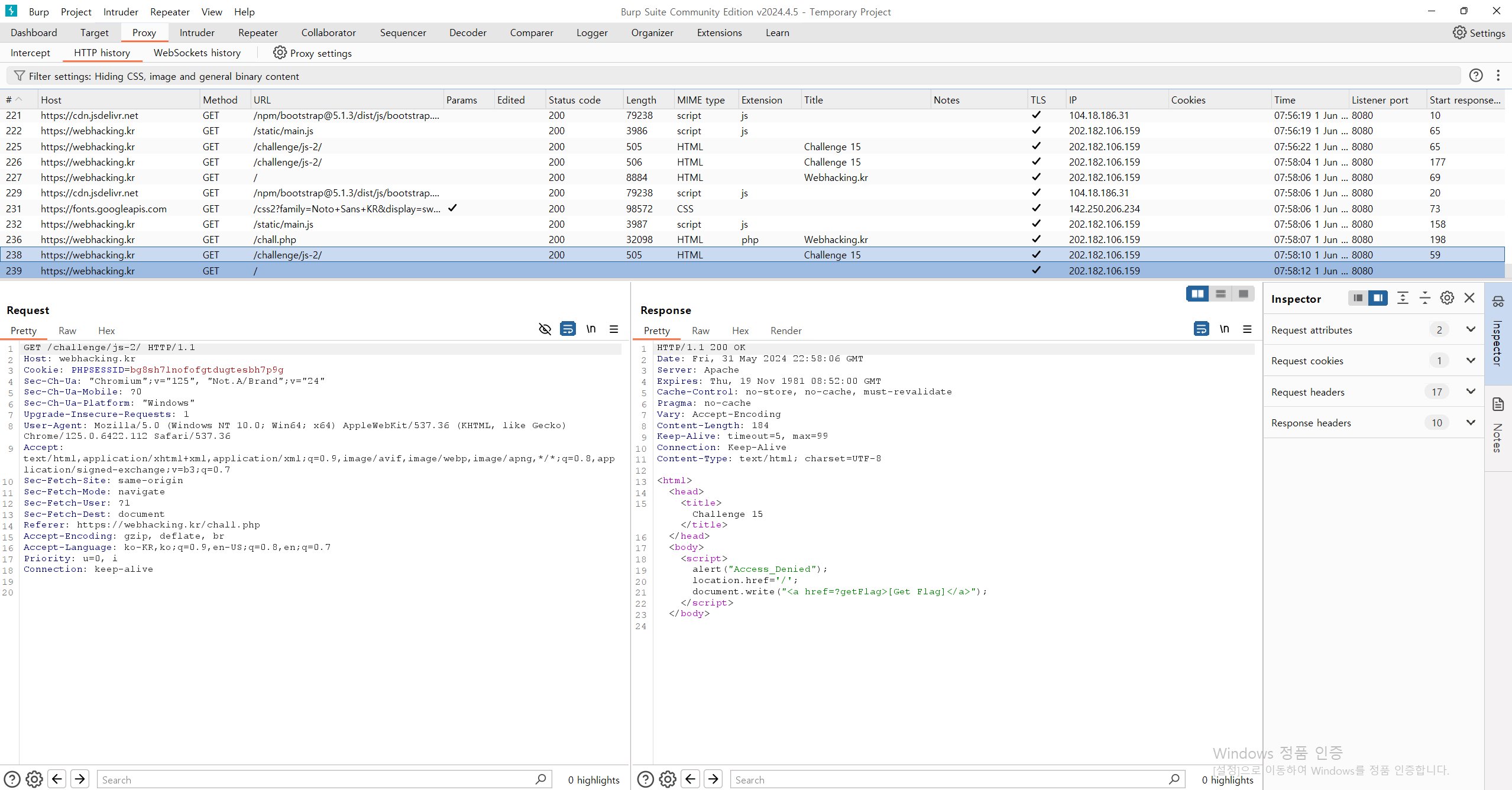
Task: Sort history by MIME type column
Action: point(706,99)
